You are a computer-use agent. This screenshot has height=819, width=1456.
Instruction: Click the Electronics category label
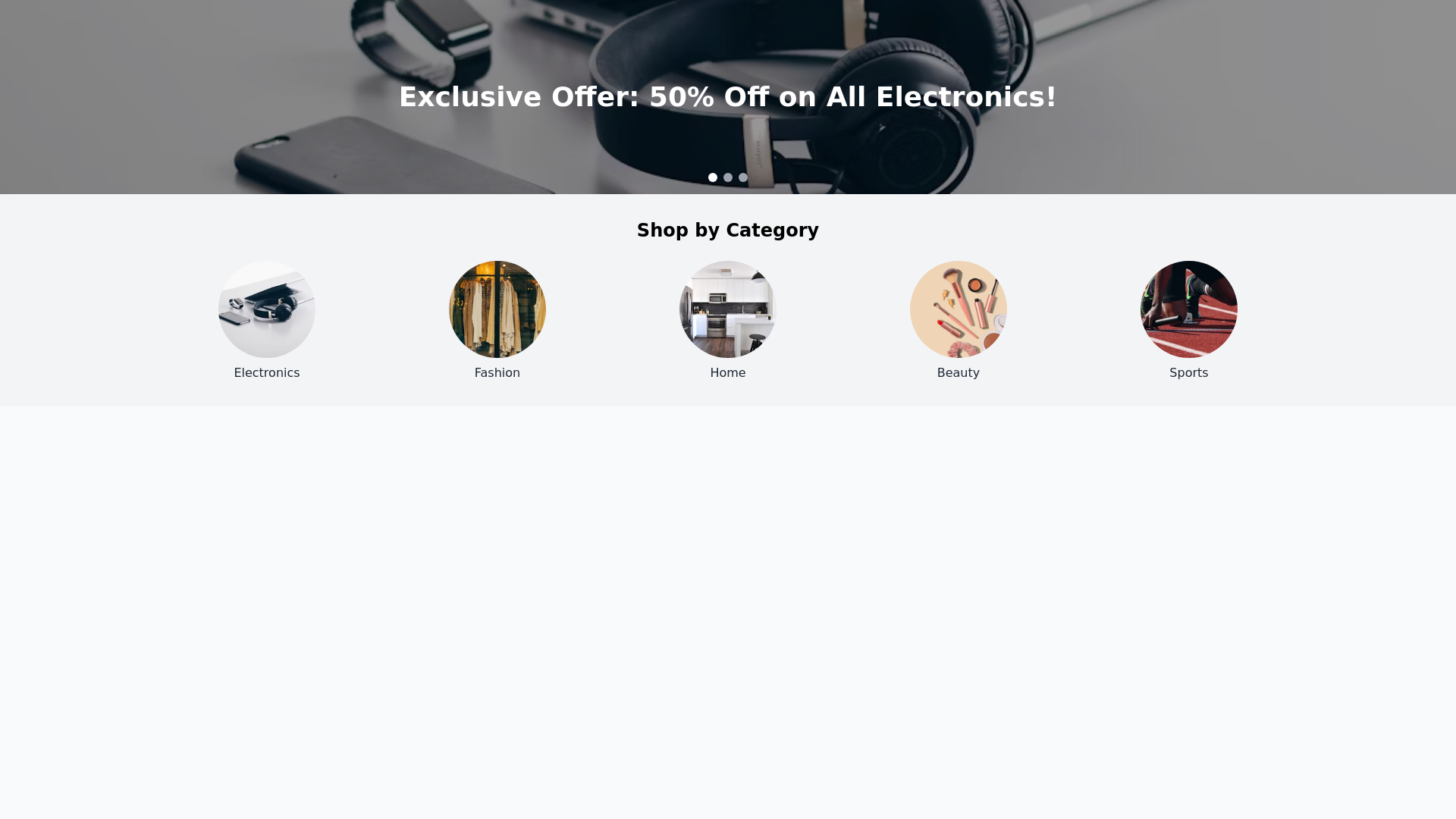[x=267, y=373]
